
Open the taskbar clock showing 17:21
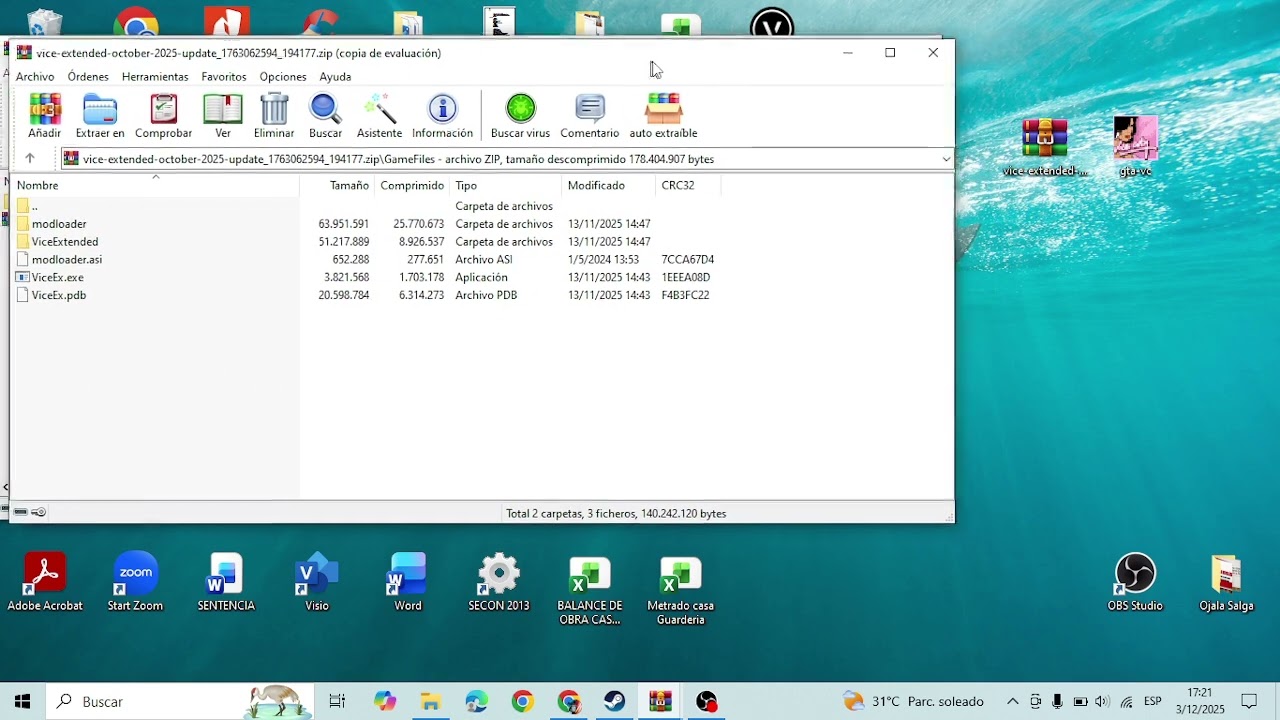point(1200,701)
